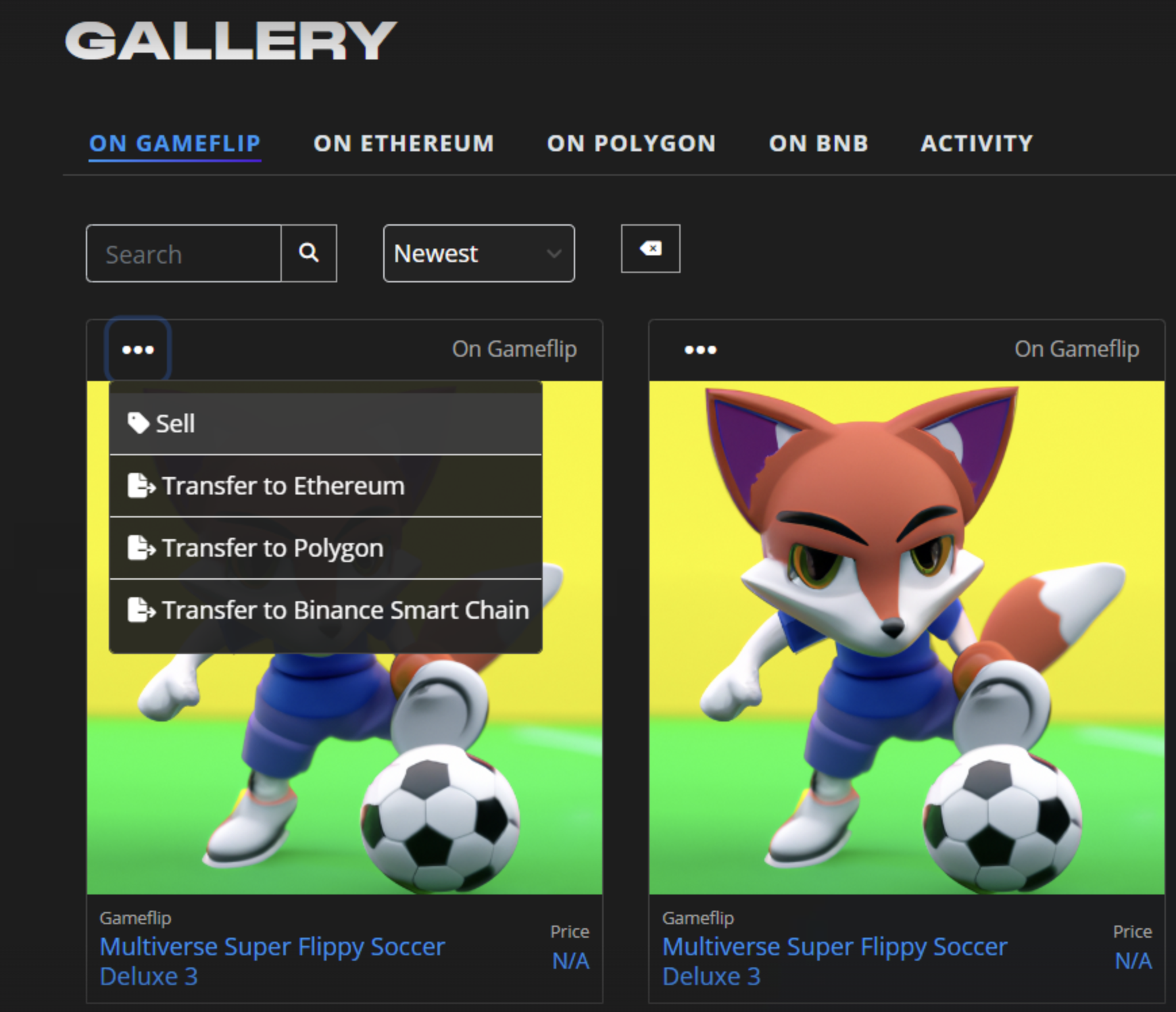Switch to the On Ethereum tab

tap(403, 143)
